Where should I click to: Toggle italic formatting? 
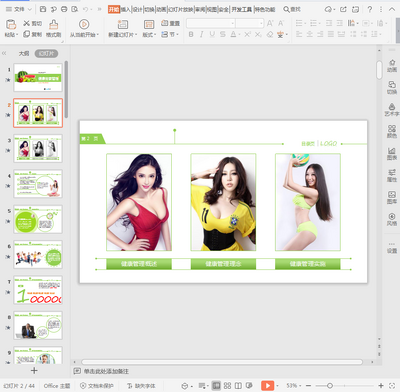201,34
